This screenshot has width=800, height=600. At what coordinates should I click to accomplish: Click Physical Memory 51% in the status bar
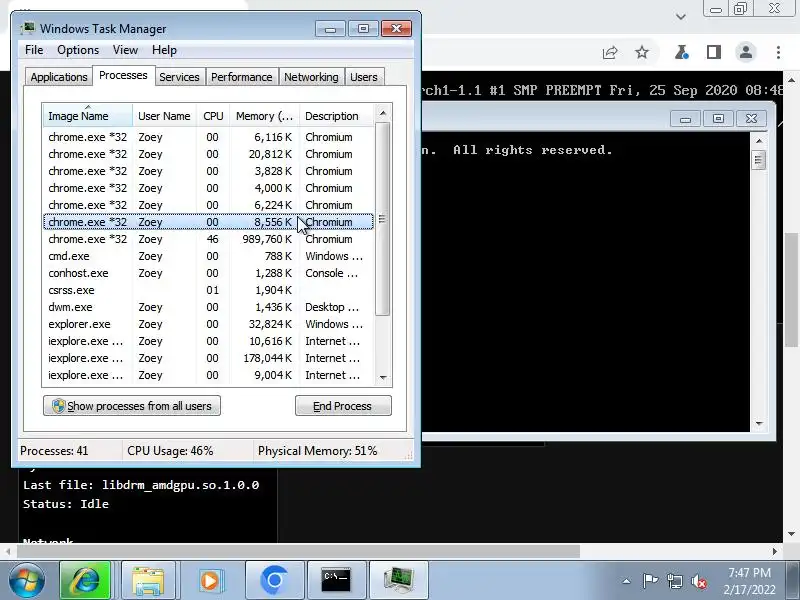[x=317, y=451]
